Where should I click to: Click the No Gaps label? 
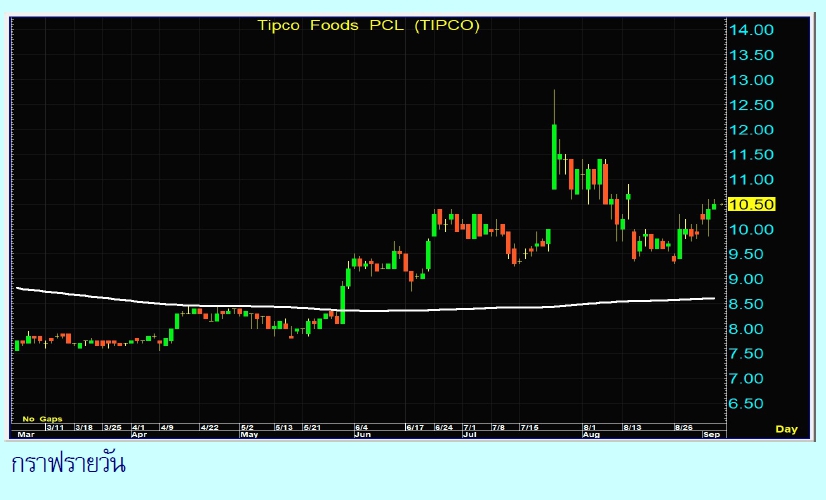tap(42, 419)
